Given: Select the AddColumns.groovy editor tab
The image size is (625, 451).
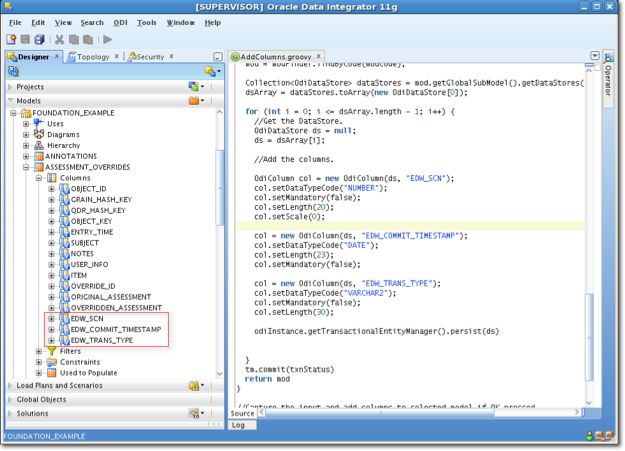Looking at the screenshot, I should [276, 57].
